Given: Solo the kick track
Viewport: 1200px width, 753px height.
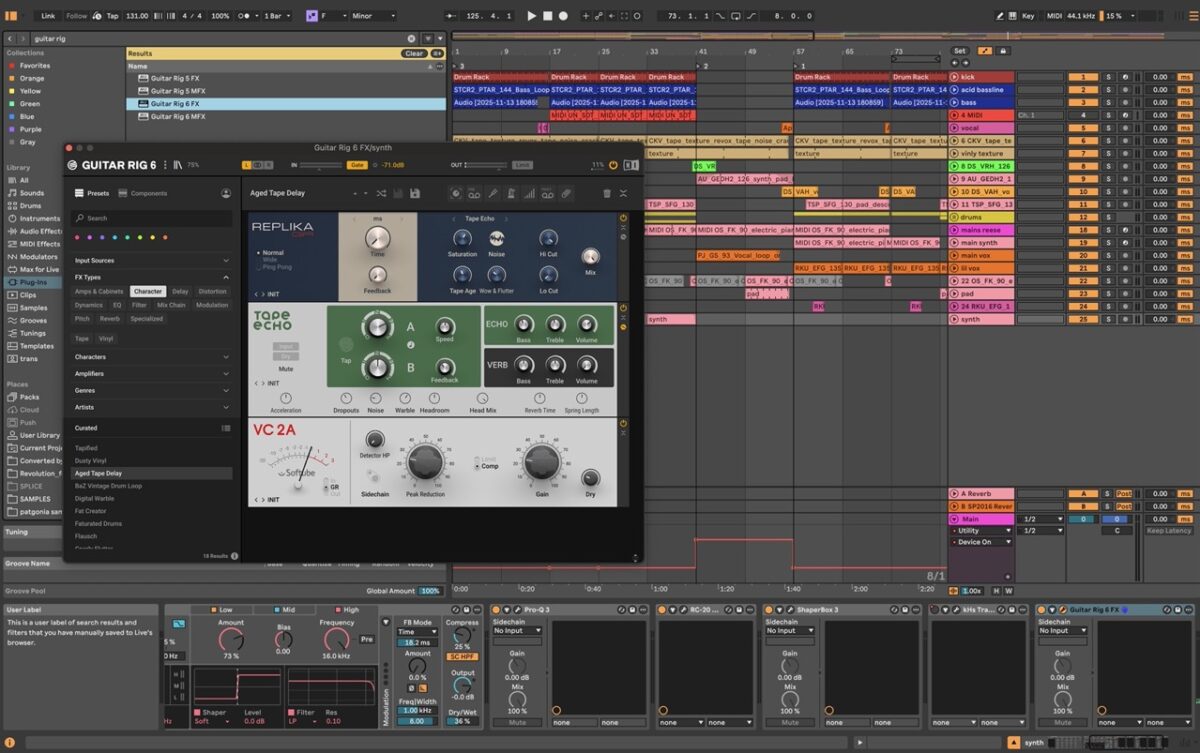Looking at the screenshot, I should click(1109, 76).
